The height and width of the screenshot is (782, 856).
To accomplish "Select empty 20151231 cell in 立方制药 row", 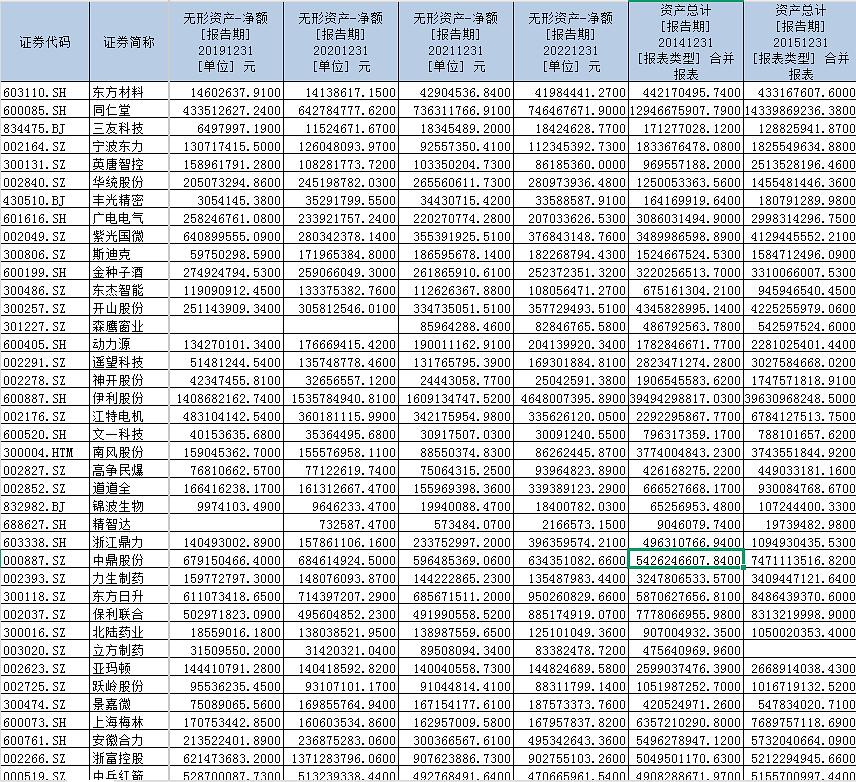I will pyautogui.click(x=800, y=650).
